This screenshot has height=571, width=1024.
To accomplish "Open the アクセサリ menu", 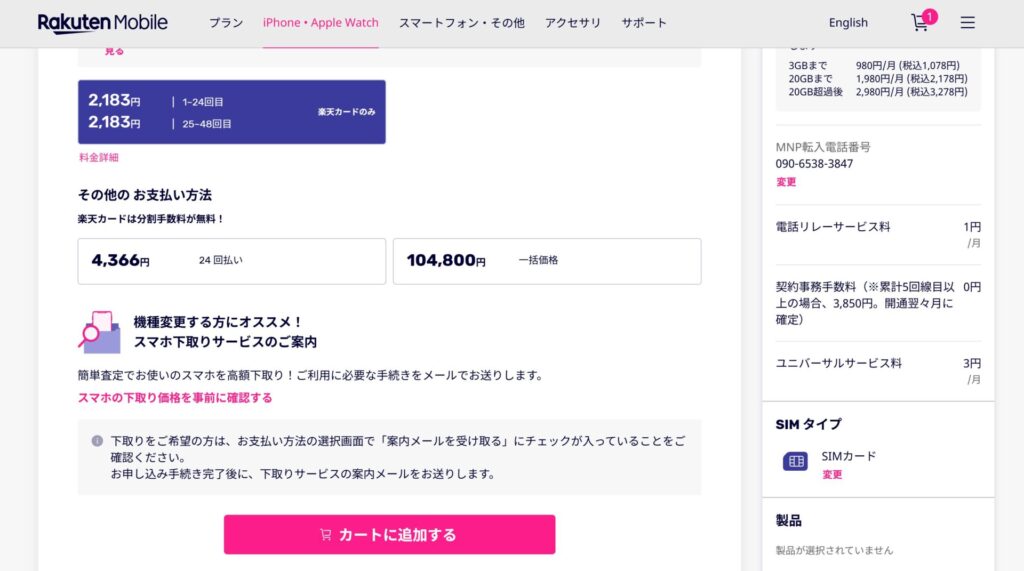I will click(x=573, y=23).
